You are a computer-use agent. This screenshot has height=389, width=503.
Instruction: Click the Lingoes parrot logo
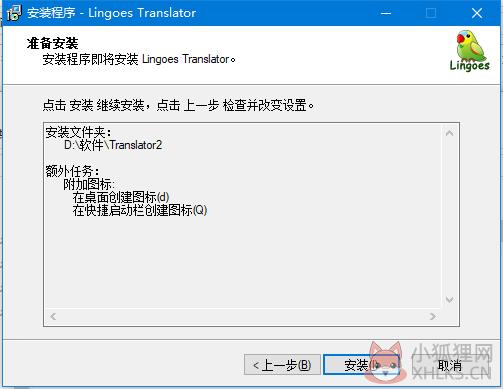(x=470, y=51)
